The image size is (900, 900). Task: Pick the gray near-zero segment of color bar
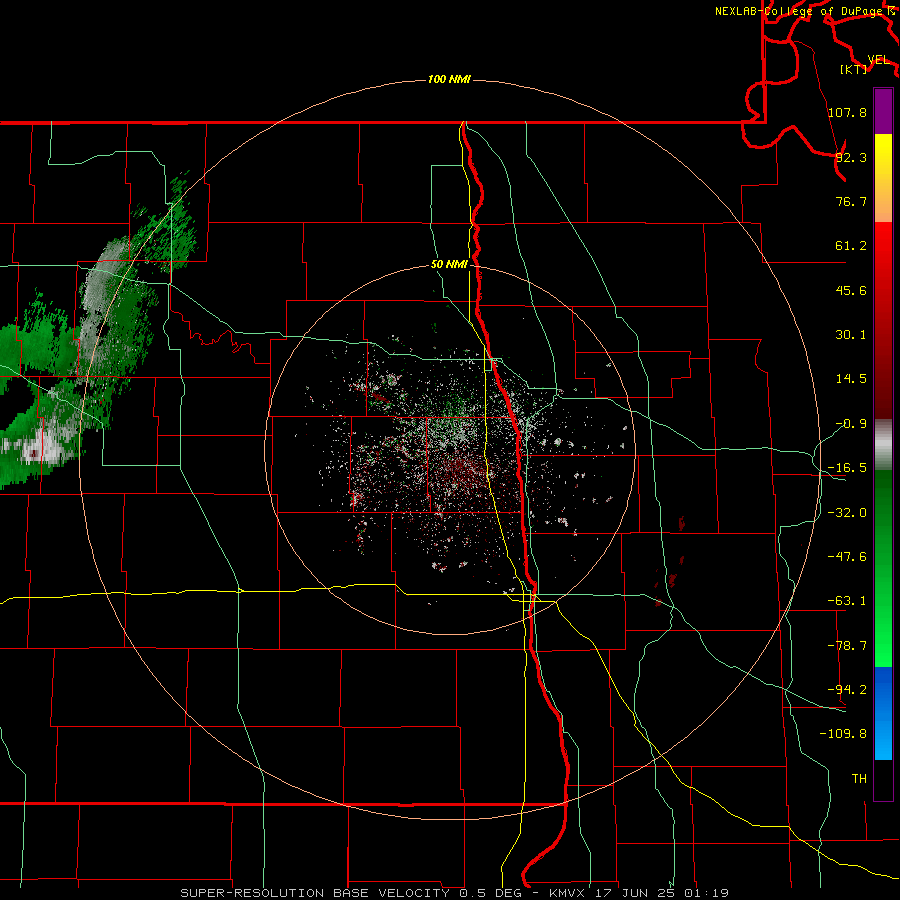(x=883, y=445)
